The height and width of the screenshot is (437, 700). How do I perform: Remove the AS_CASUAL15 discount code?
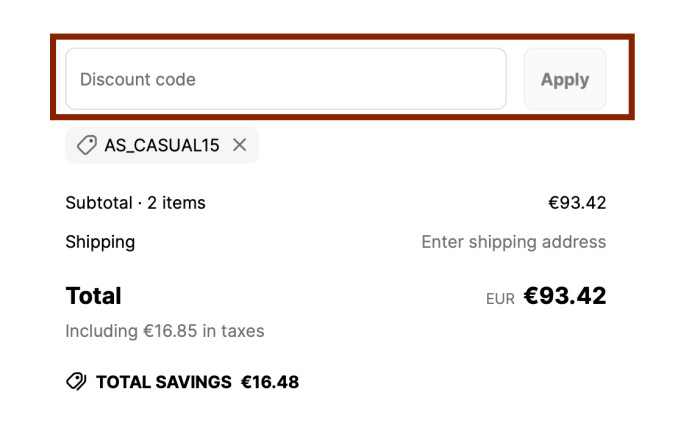click(240, 145)
